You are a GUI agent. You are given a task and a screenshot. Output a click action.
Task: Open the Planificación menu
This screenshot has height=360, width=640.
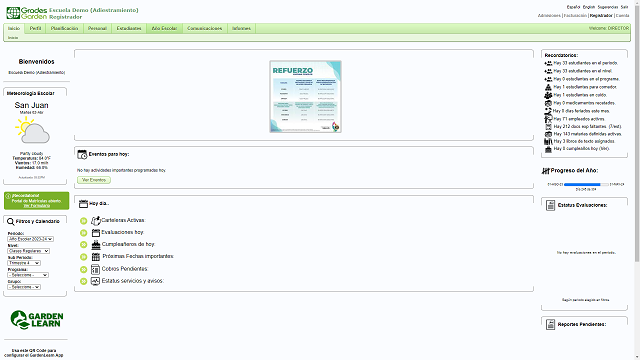64,29
